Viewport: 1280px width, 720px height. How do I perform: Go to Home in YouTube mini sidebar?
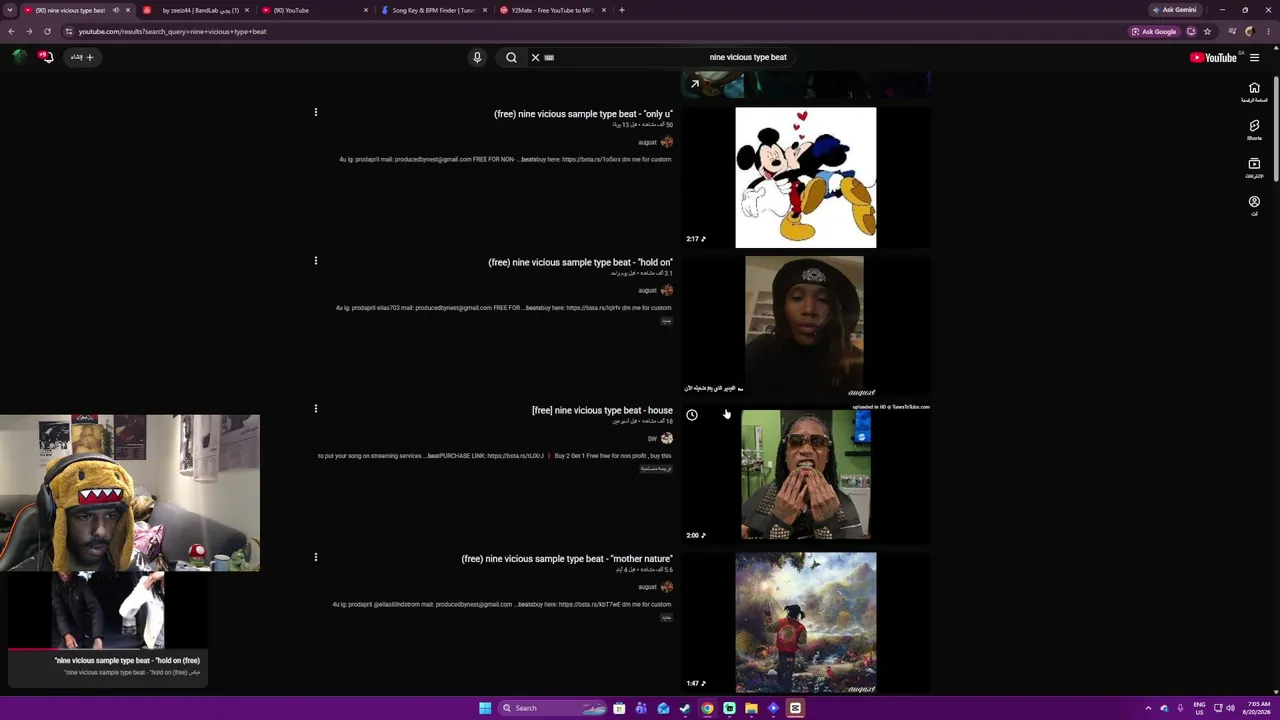(x=1254, y=91)
